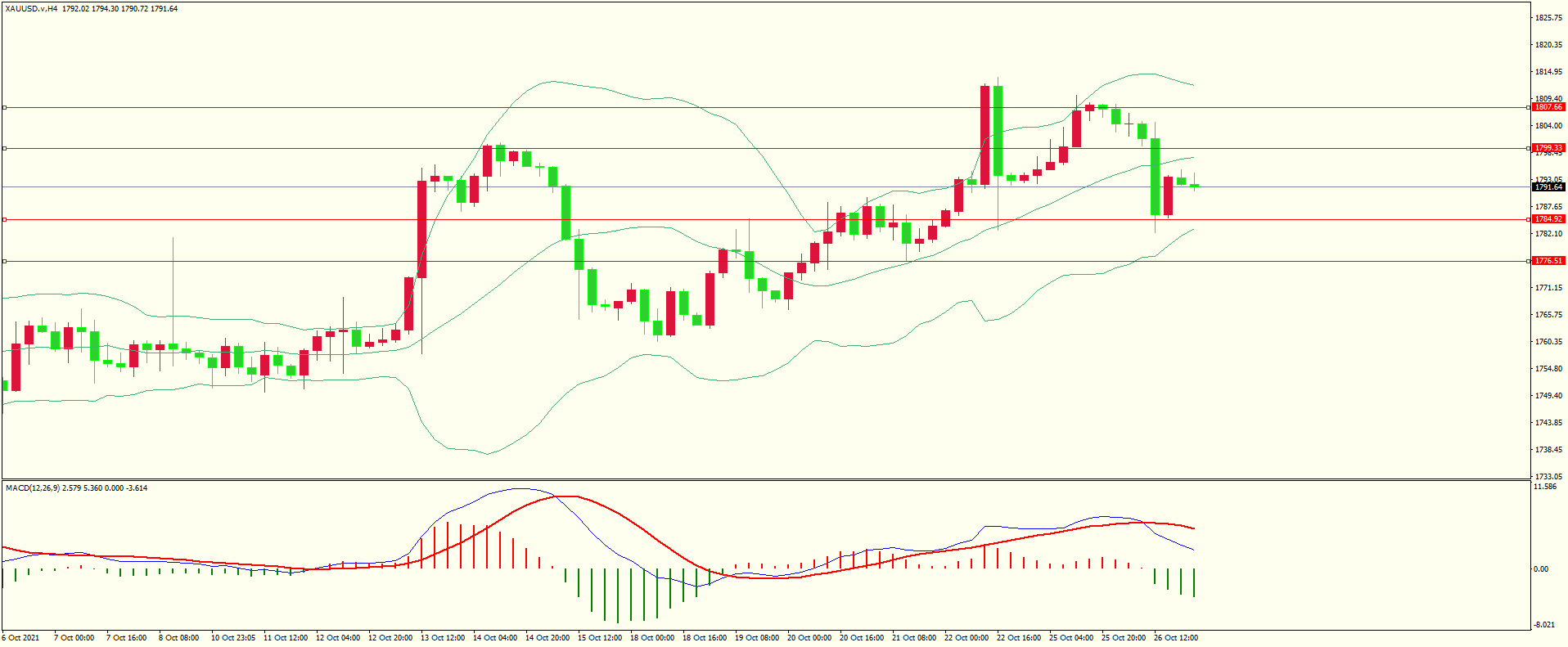Click the 18 Oct 16:00 time label
Screen dimensions: 1568x647
705,638
